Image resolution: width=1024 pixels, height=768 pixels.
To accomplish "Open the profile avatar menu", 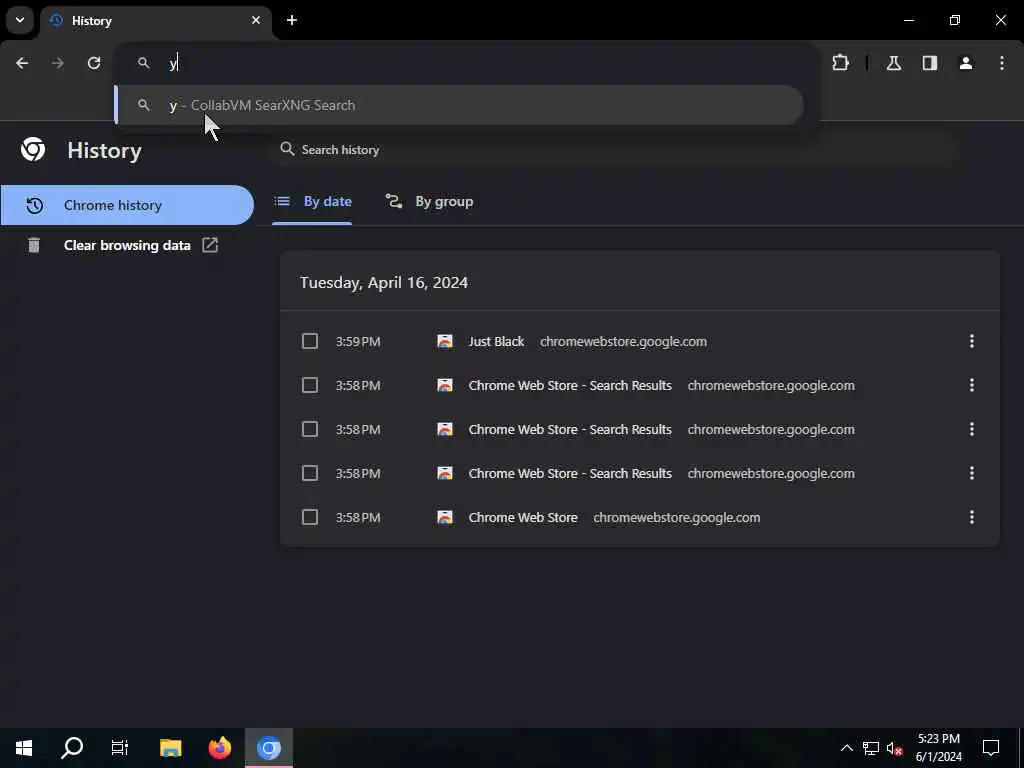I will tap(966, 63).
